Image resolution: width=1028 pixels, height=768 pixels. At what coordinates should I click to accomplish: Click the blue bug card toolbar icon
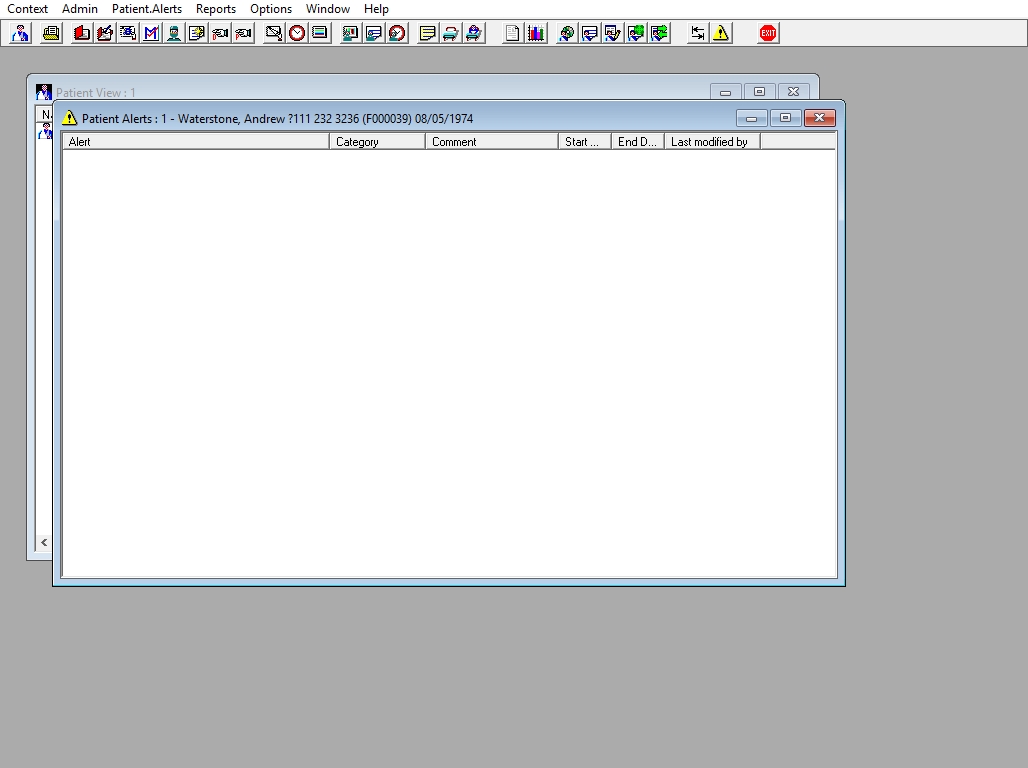pos(128,33)
